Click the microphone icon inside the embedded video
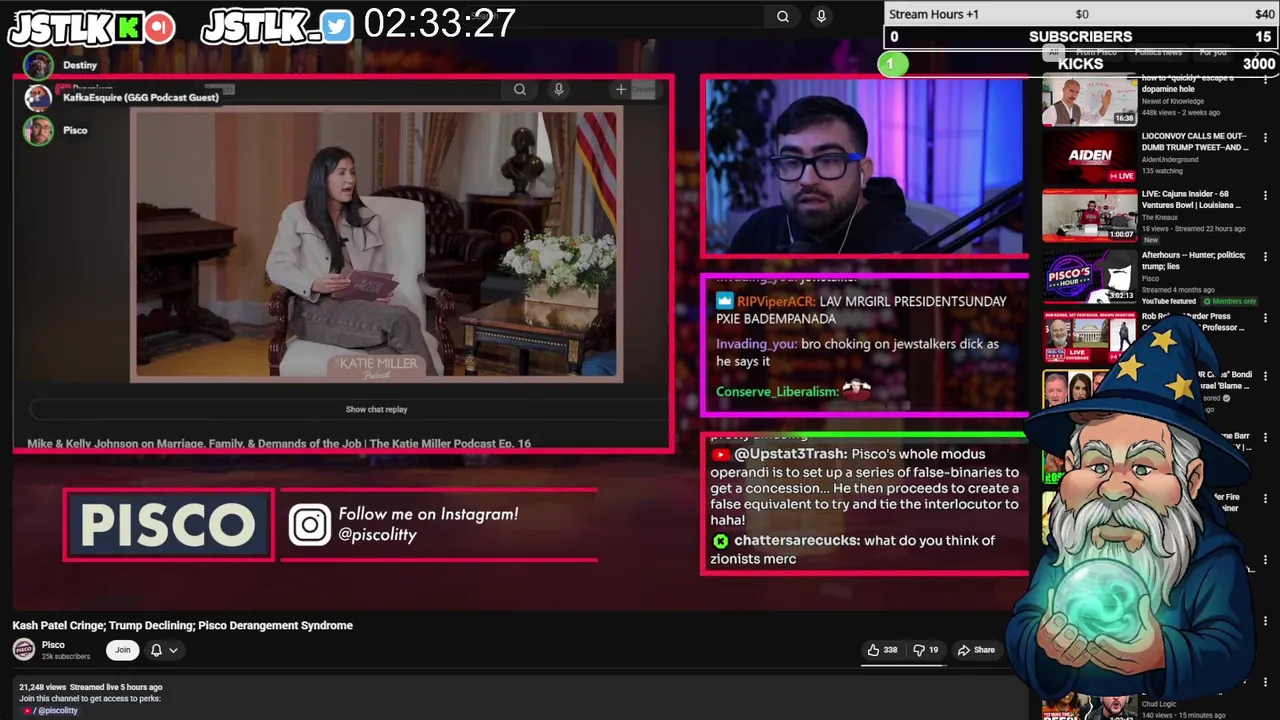The image size is (1280, 720). (559, 90)
